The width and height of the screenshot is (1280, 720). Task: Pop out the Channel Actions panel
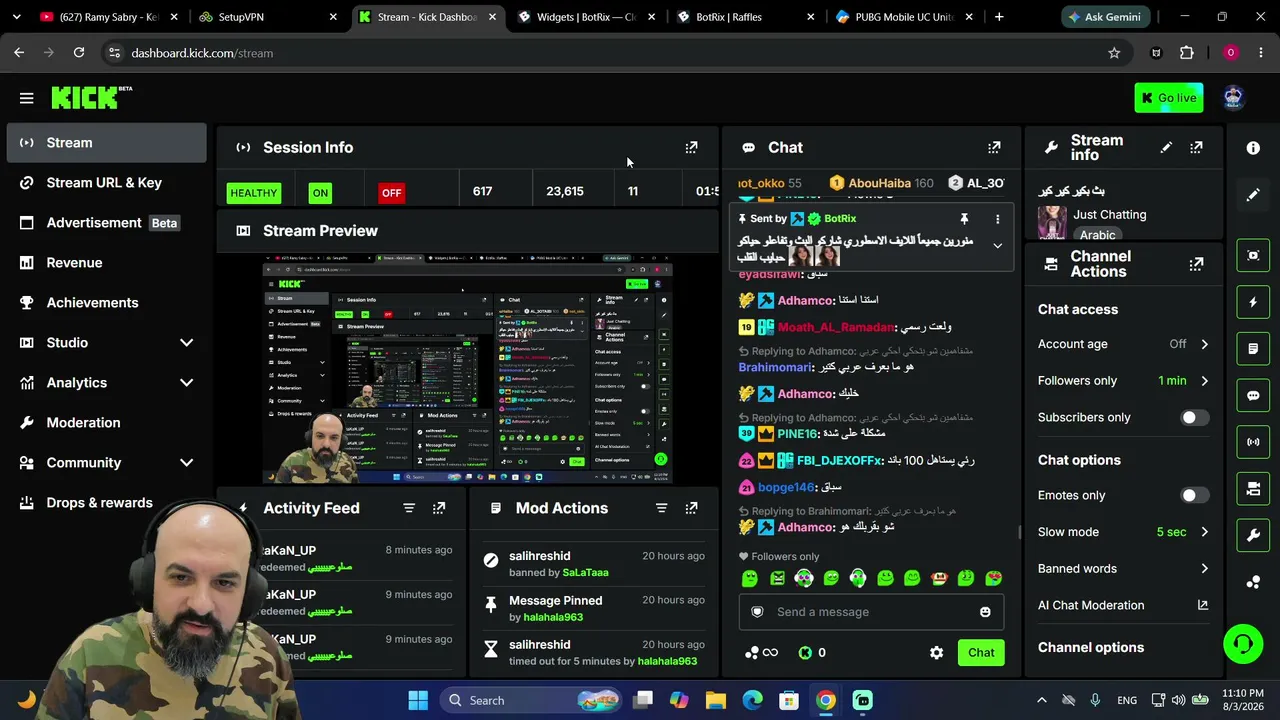coord(1196,264)
